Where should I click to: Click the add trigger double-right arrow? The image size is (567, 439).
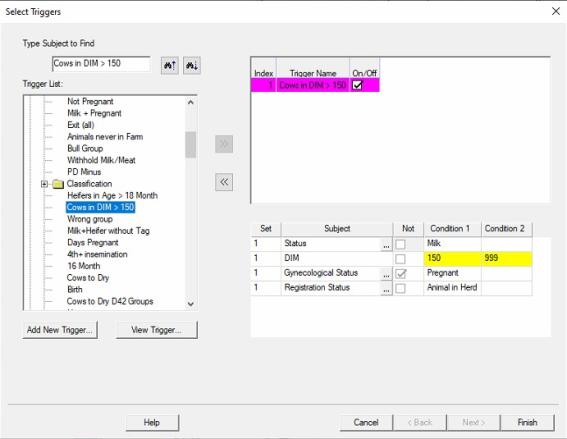click(224, 144)
